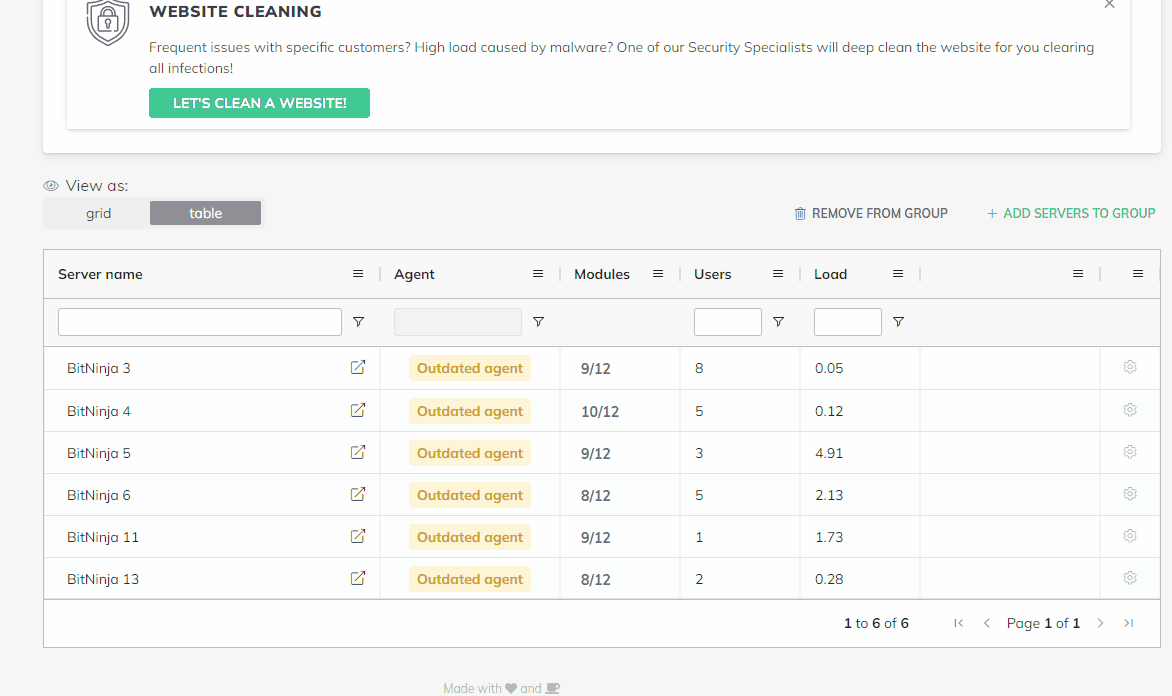This screenshot has height=696, width=1172.
Task: Click load value 0.05
Action: click(829, 368)
